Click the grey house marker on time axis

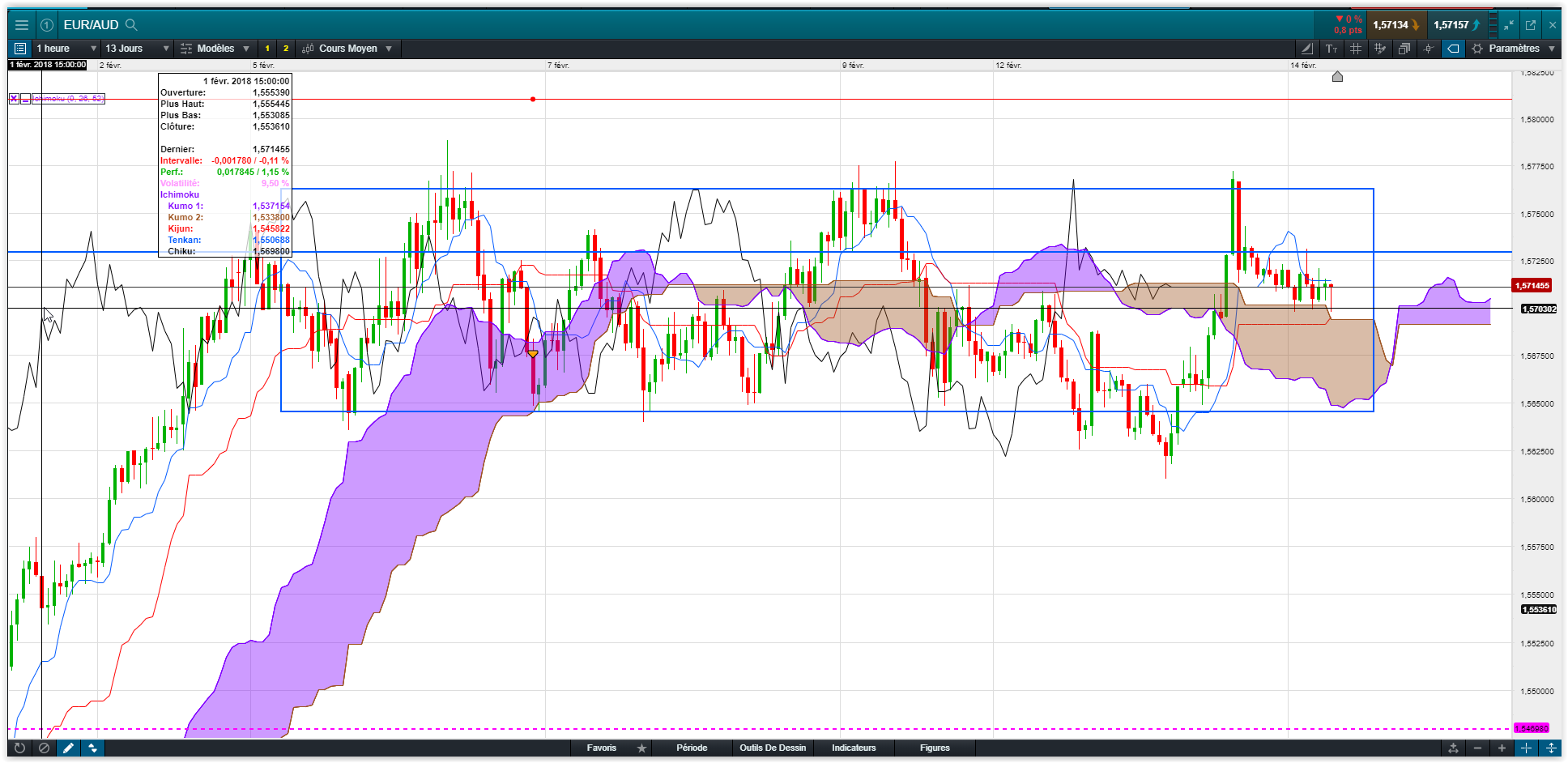1337,76
